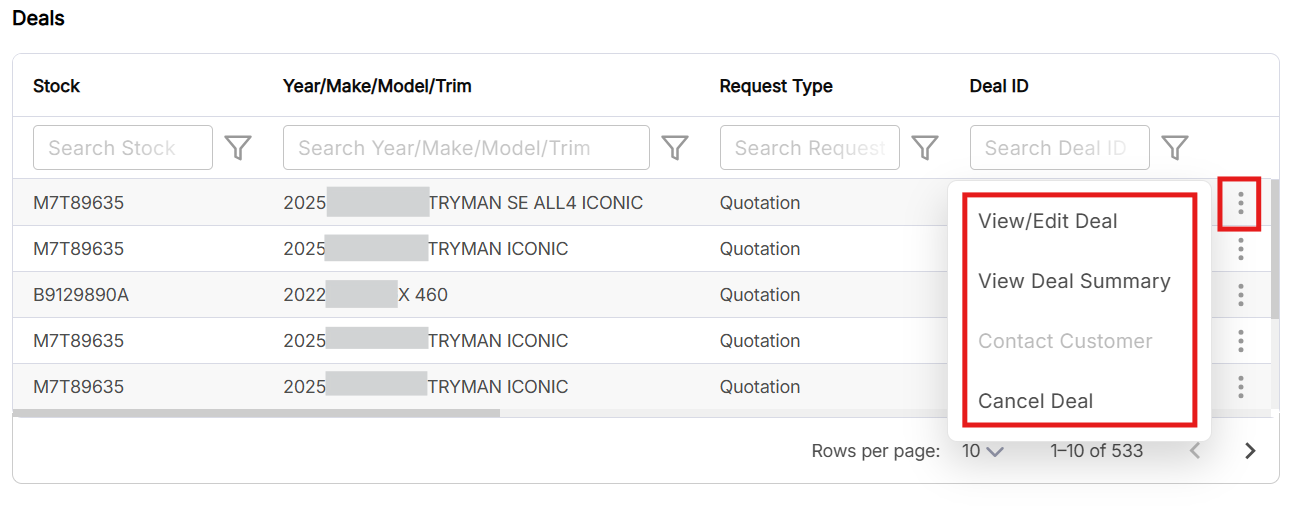Screen dimensions: 1294x506
Task: Open three-dot menu for B9129890A row
Action: click(1240, 295)
